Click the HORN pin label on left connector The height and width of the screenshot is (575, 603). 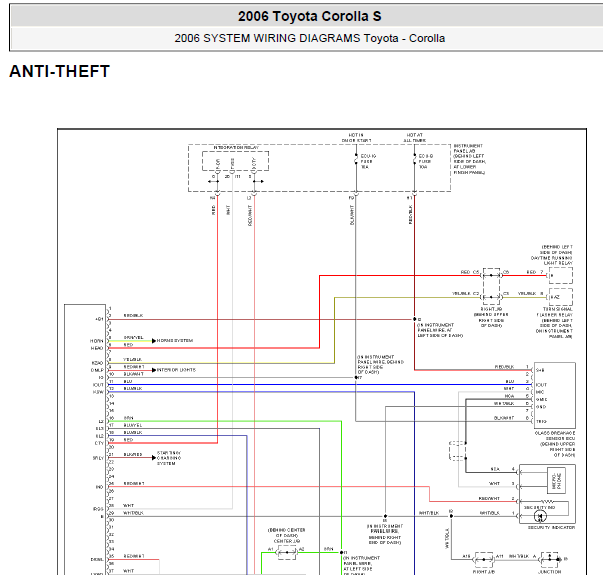[x=97, y=341]
